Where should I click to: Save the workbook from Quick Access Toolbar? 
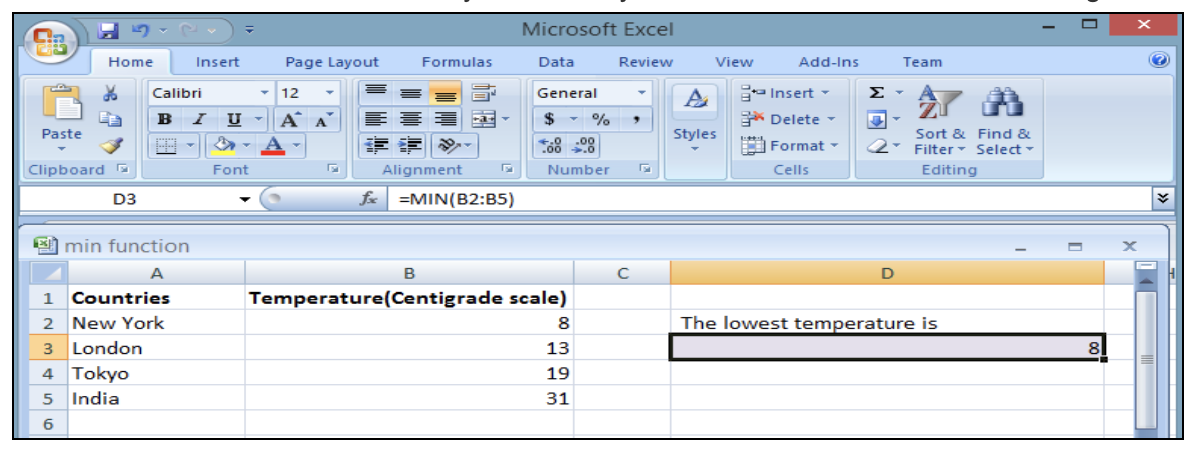pyautogui.click(x=110, y=30)
